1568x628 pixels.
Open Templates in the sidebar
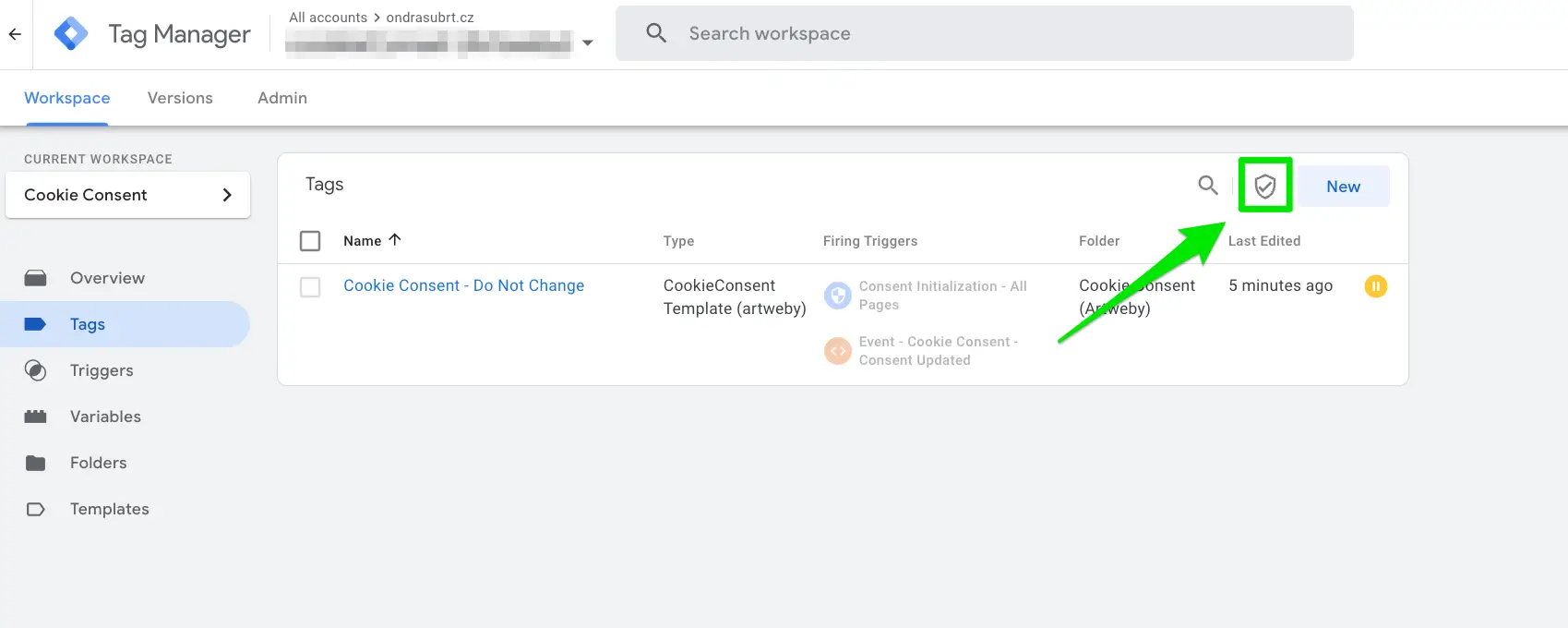pyautogui.click(x=126, y=509)
